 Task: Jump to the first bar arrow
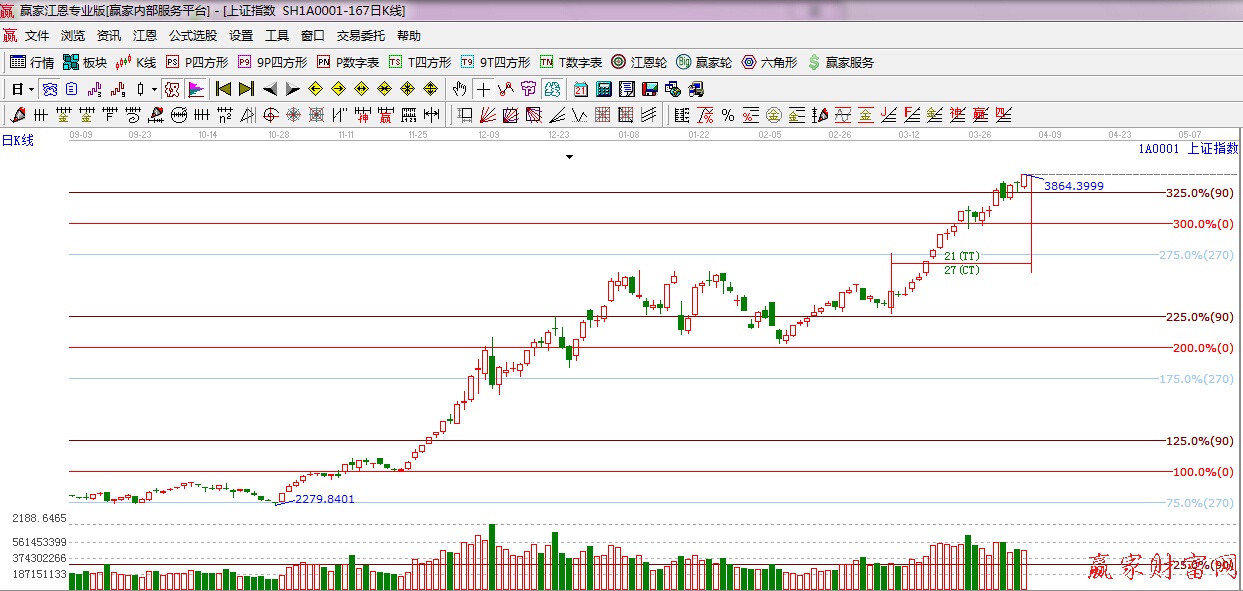tap(223, 89)
